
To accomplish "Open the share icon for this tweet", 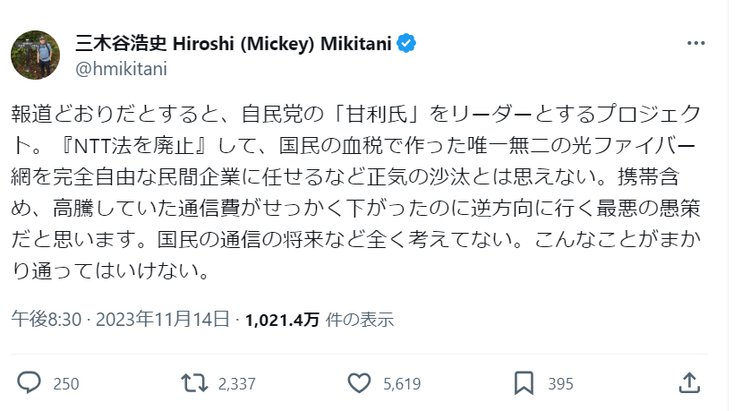I will point(689,382).
